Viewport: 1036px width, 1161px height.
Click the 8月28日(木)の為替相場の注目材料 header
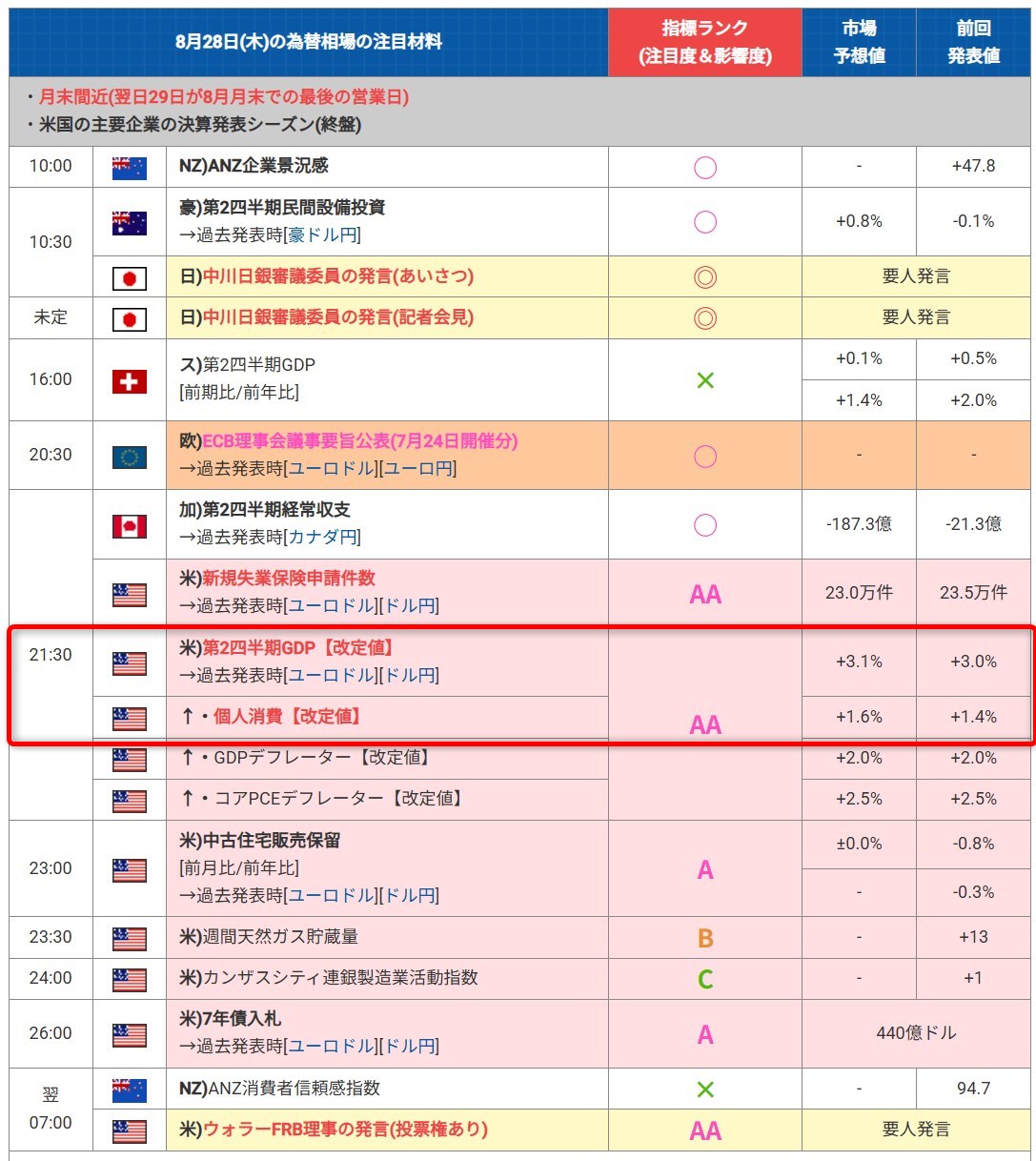point(309,42)
